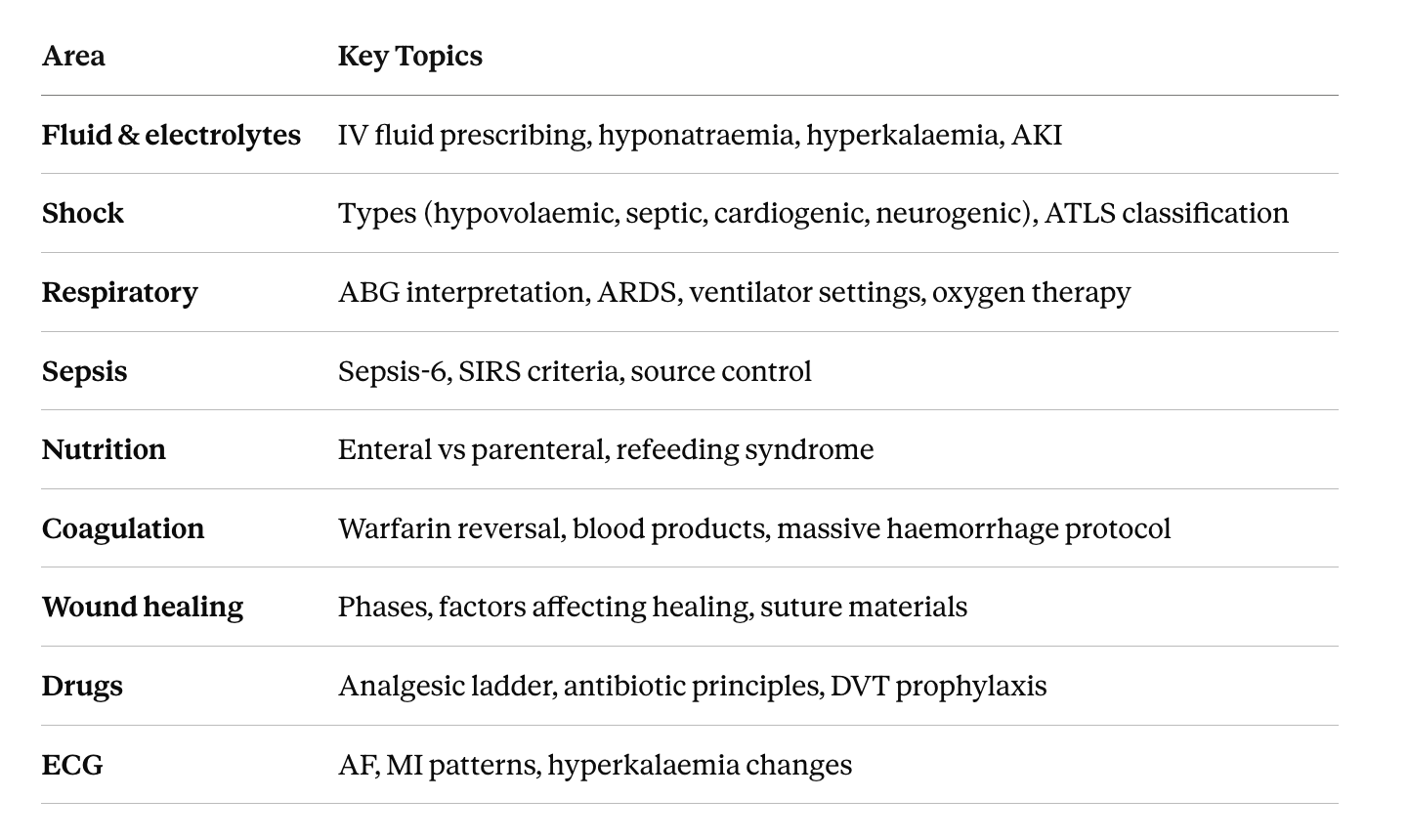1409x840 pixels.
Task: Click the Sepsis area cell
Action: pos(84,371)
